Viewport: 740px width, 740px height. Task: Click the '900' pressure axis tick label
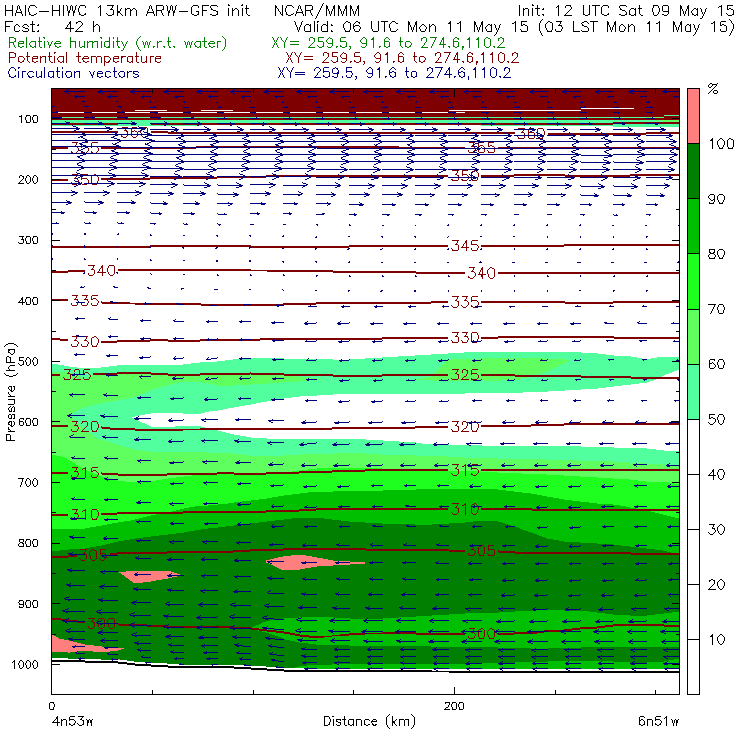pyautogui.click(x=28, y=604)
